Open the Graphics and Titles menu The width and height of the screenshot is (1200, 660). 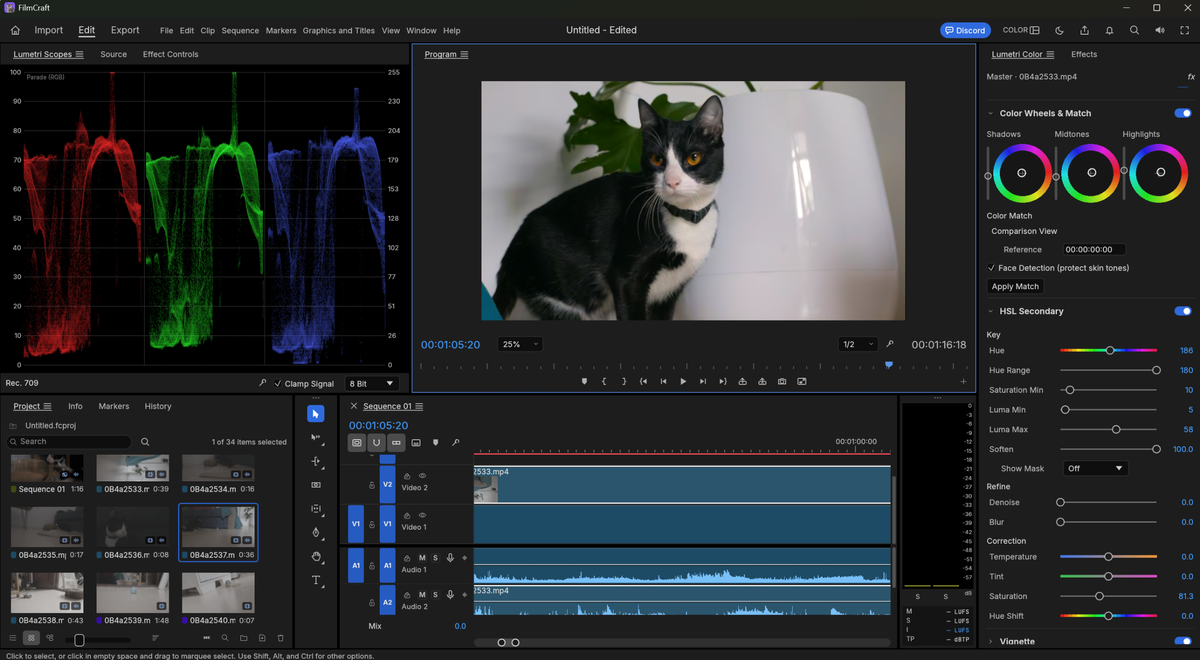[x=339, y=31]
